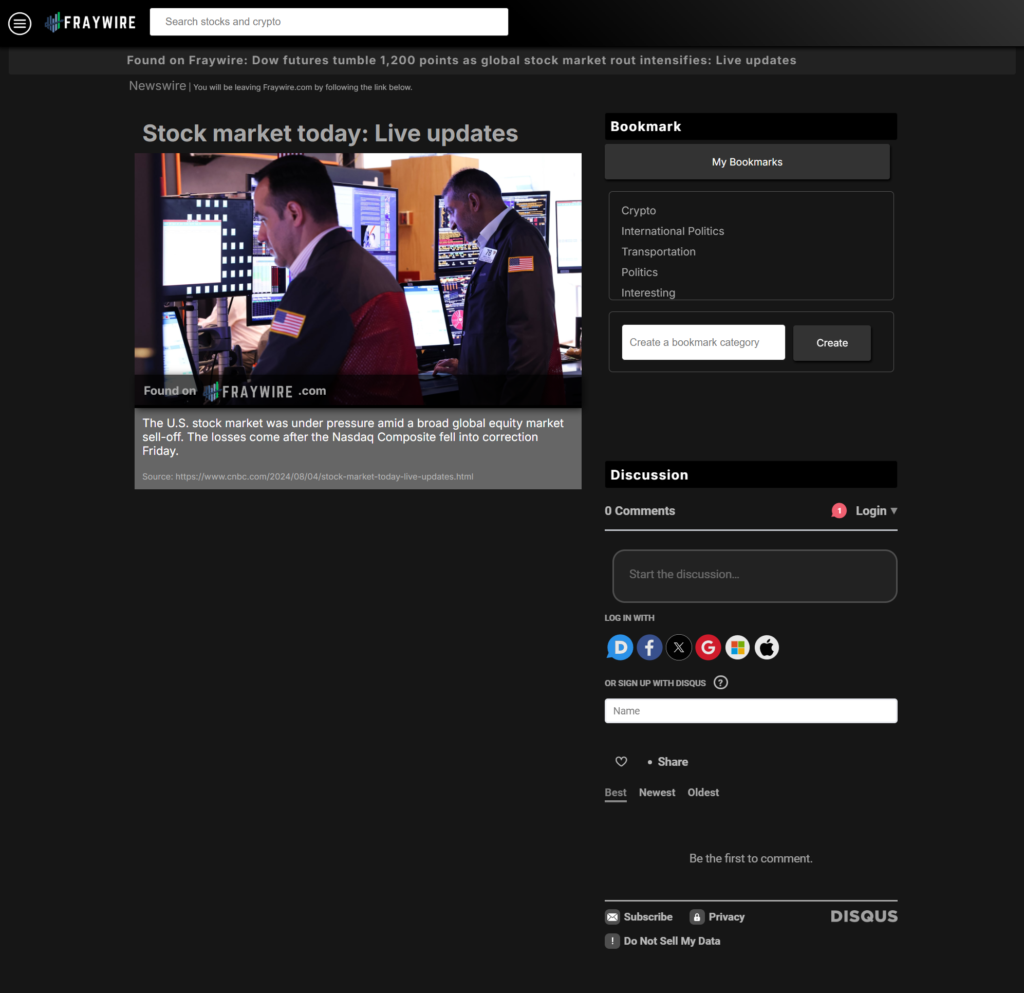Click the article summary text
Screen dimensions: 1024x993
point(353,437)
